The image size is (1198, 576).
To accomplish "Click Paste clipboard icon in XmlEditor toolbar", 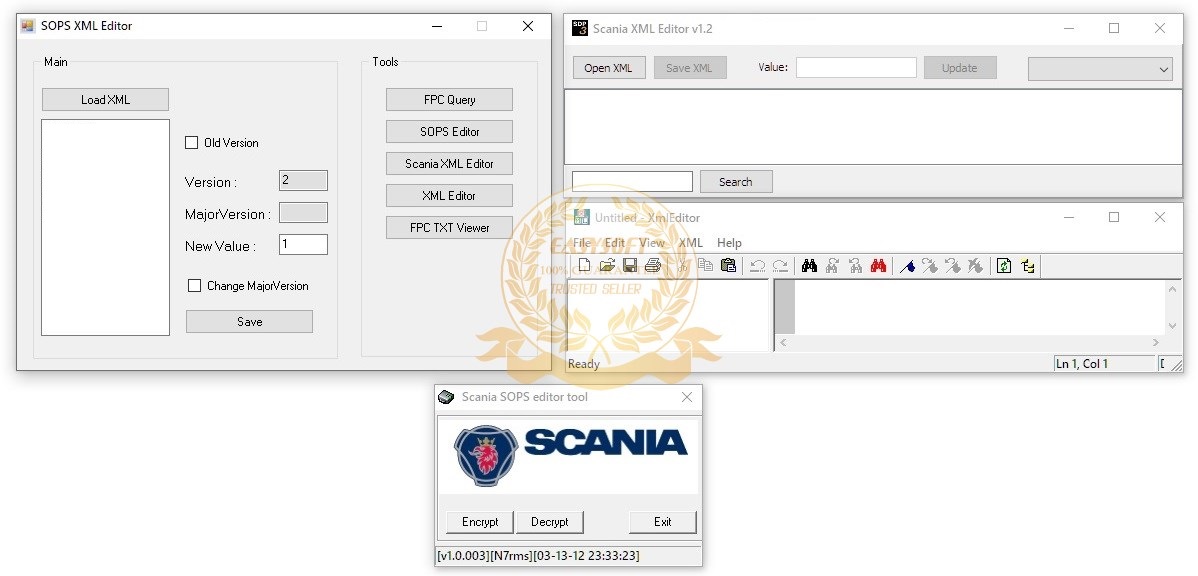I will click(x=728, y=266).
